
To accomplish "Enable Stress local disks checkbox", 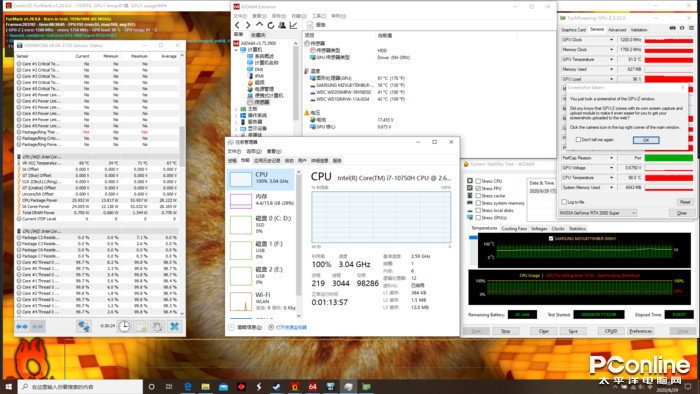I will [478, 210].
